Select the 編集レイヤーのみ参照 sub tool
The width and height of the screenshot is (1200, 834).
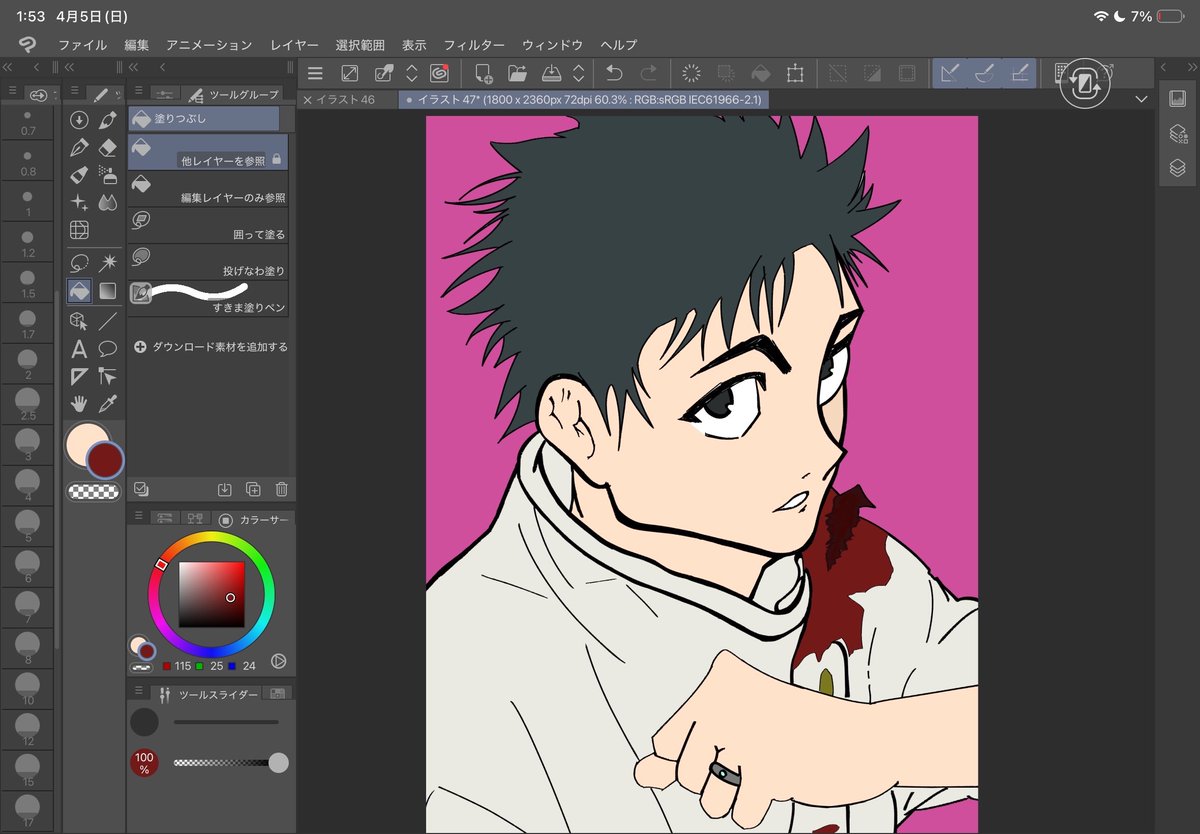tap(208, 189)
